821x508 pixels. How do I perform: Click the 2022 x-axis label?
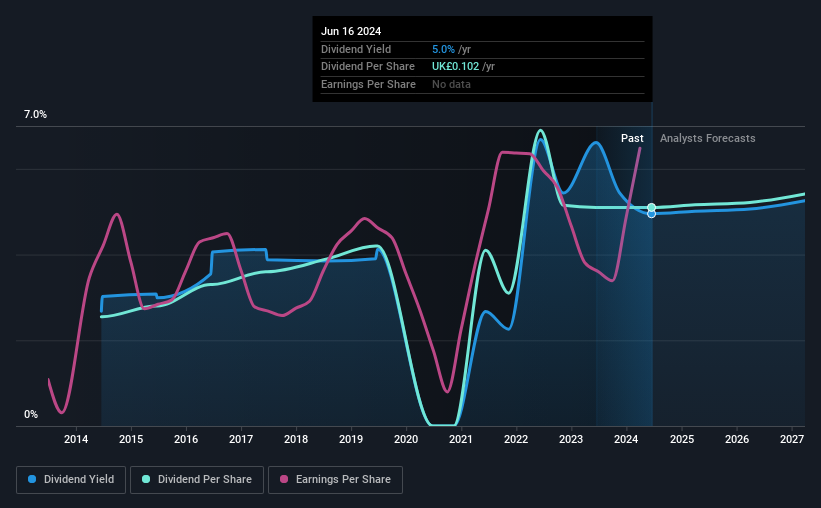coord(516,439)
